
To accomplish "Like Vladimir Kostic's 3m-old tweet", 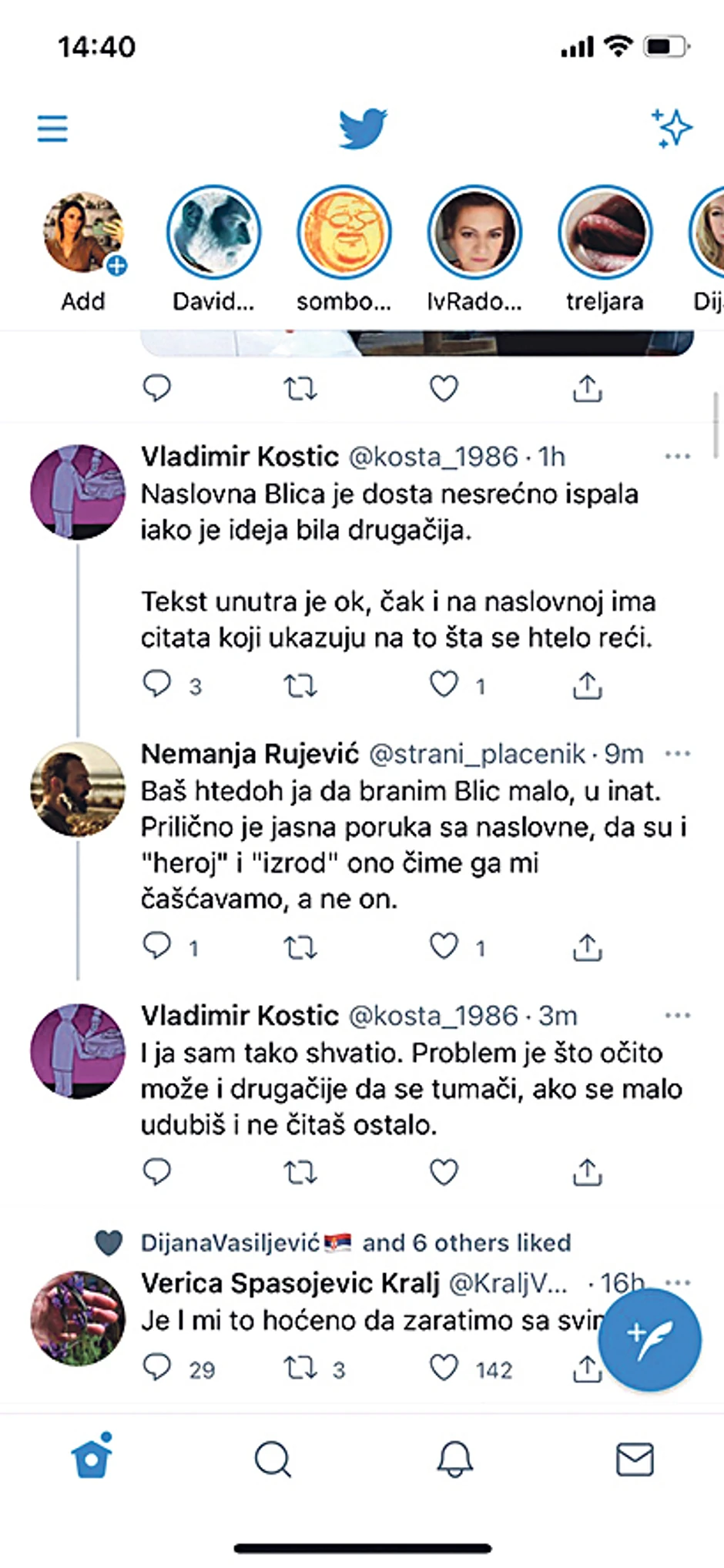I will point(444,1171).
